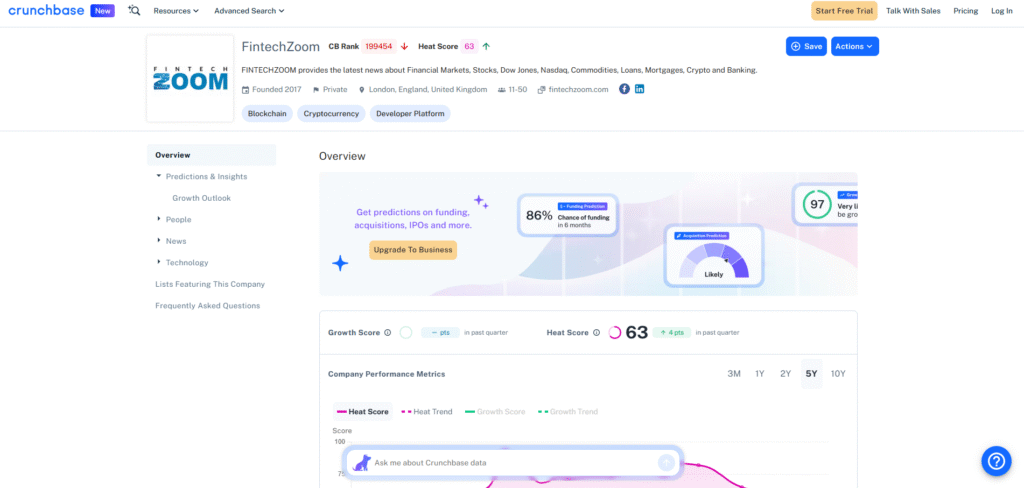
Task: Click the 86% funding prediction card
Action: [x=568, y=215]
